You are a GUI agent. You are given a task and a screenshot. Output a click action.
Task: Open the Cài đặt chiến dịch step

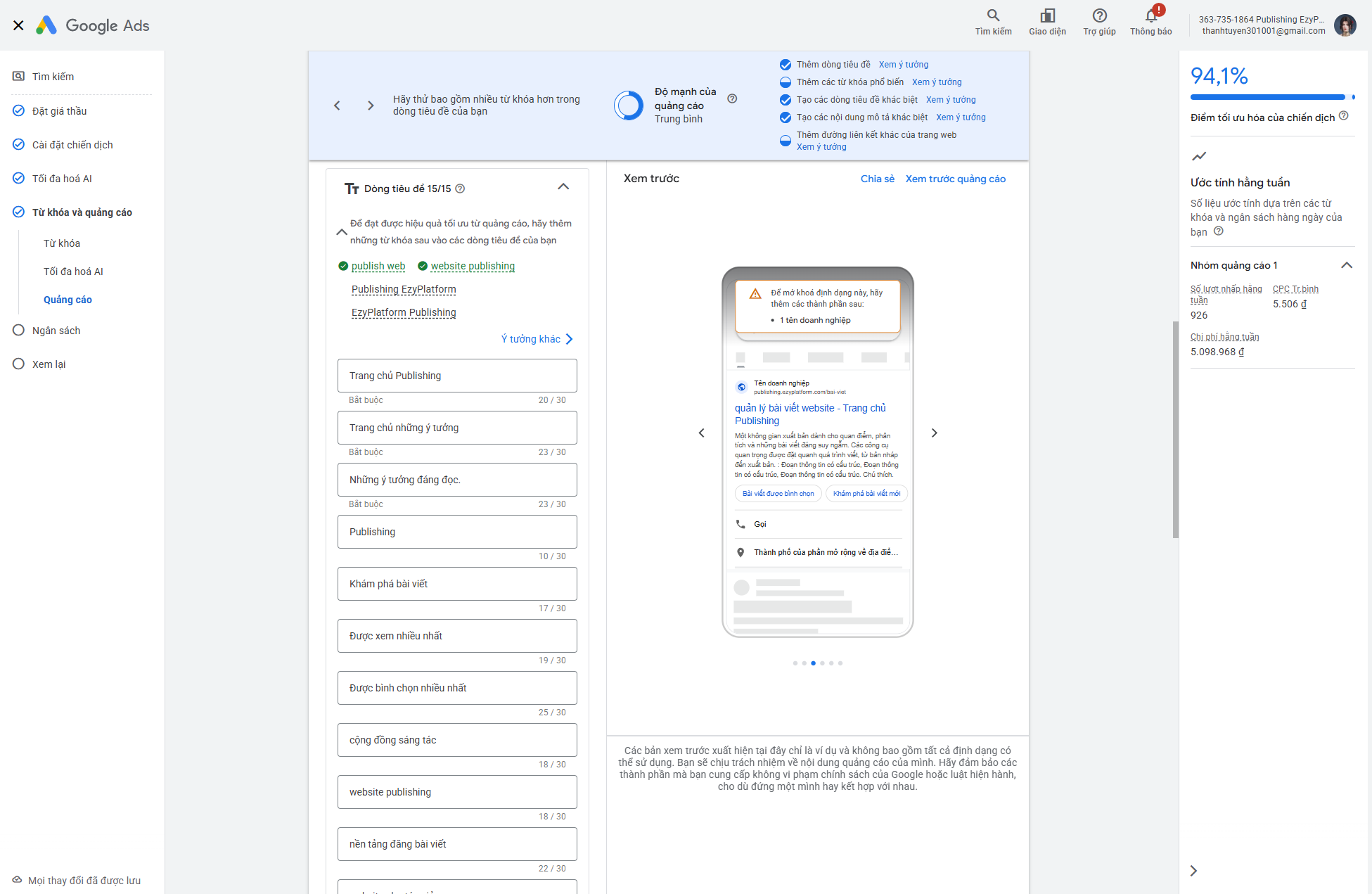(72, 145)
